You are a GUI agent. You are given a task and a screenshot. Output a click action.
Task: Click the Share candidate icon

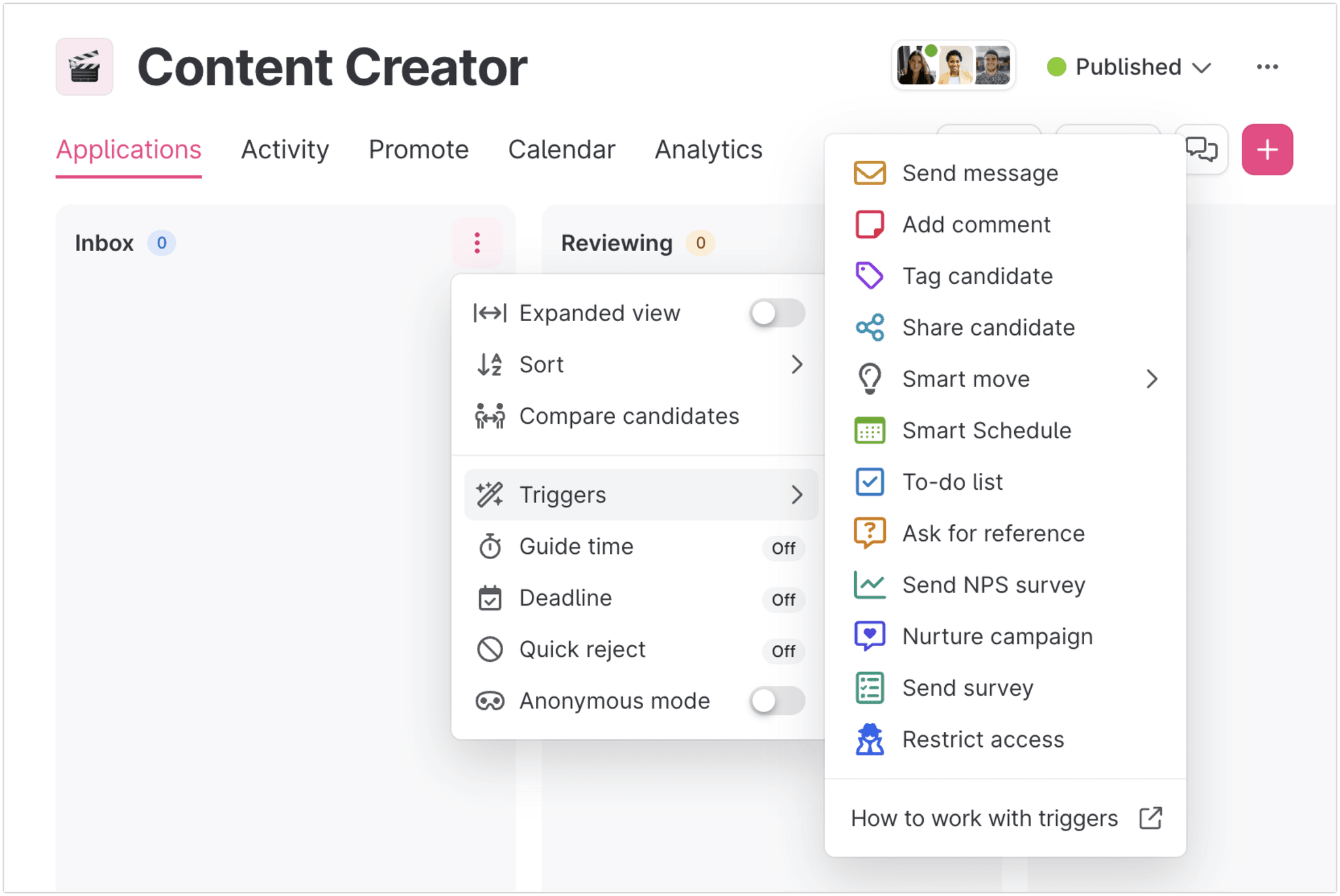tap(870, 328)
